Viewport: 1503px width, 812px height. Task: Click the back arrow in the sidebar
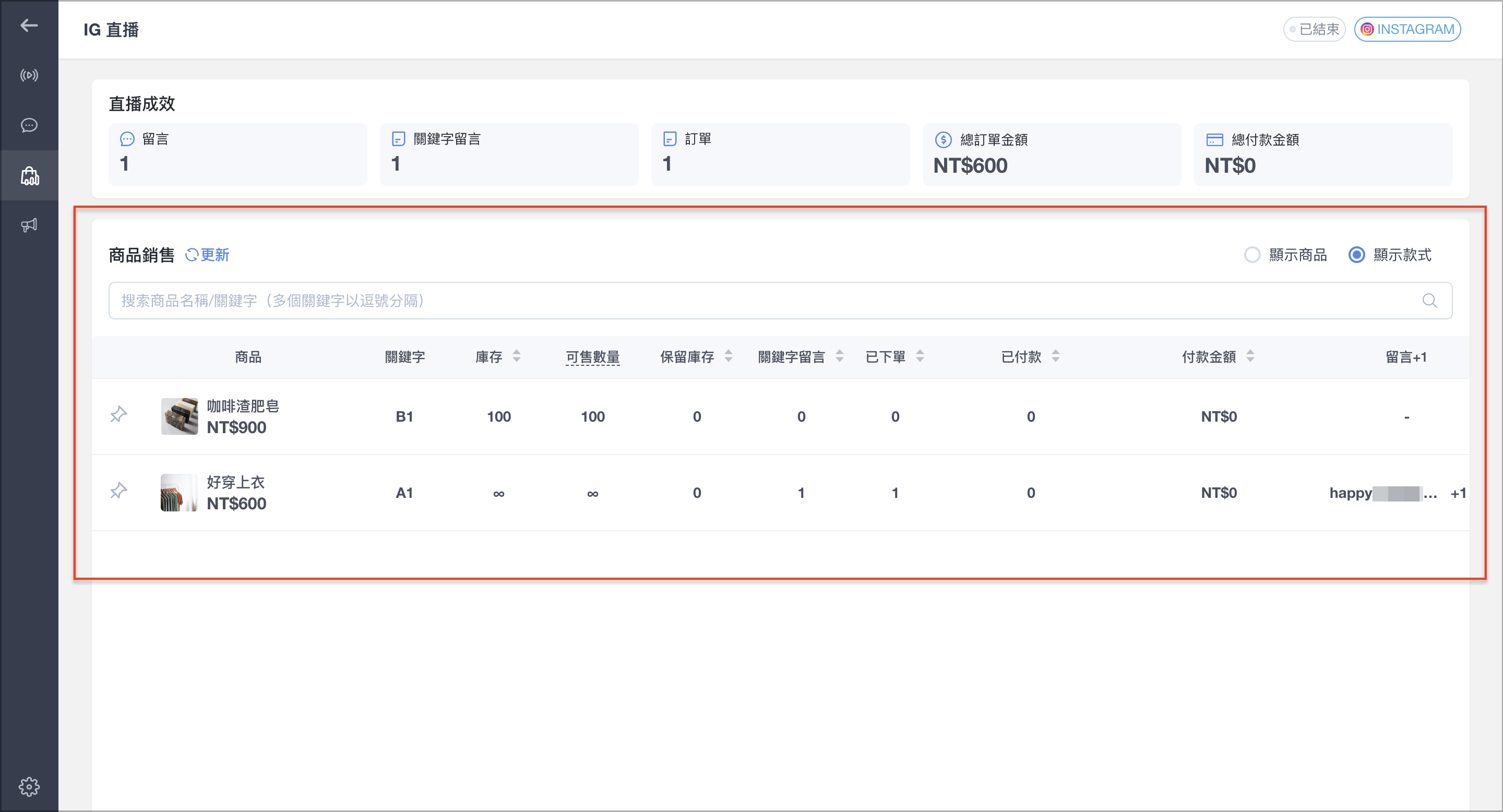(29, 25)
